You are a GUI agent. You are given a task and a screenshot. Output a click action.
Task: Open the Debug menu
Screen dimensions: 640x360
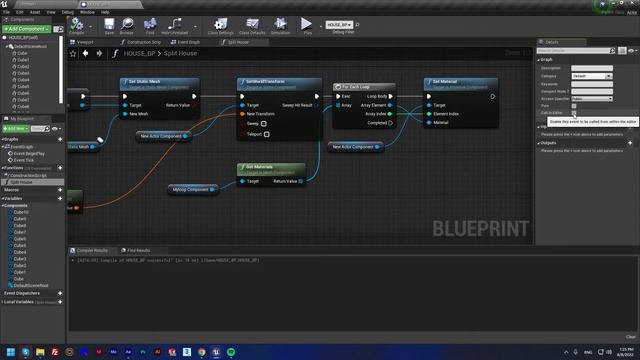[67, 12]
